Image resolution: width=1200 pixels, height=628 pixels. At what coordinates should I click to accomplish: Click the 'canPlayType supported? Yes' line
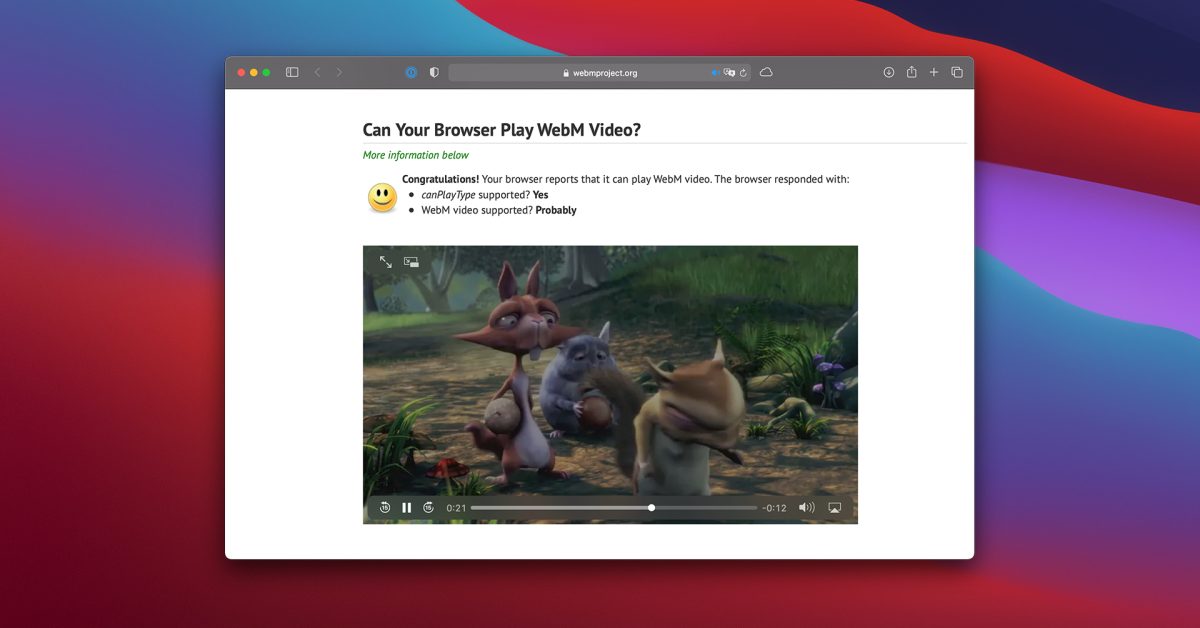click(485, 195)
